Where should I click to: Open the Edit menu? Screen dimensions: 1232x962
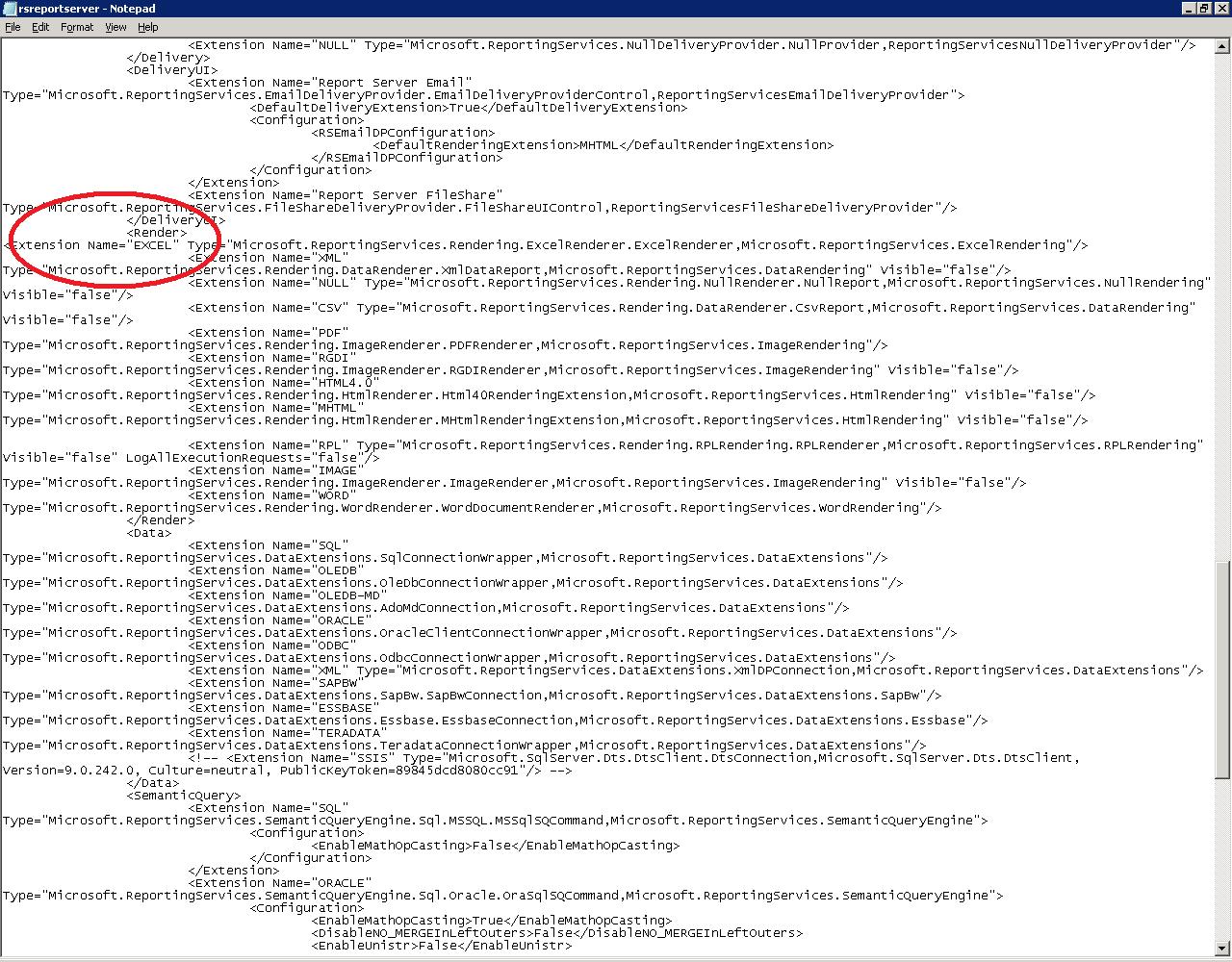click(x=40, y=27)
